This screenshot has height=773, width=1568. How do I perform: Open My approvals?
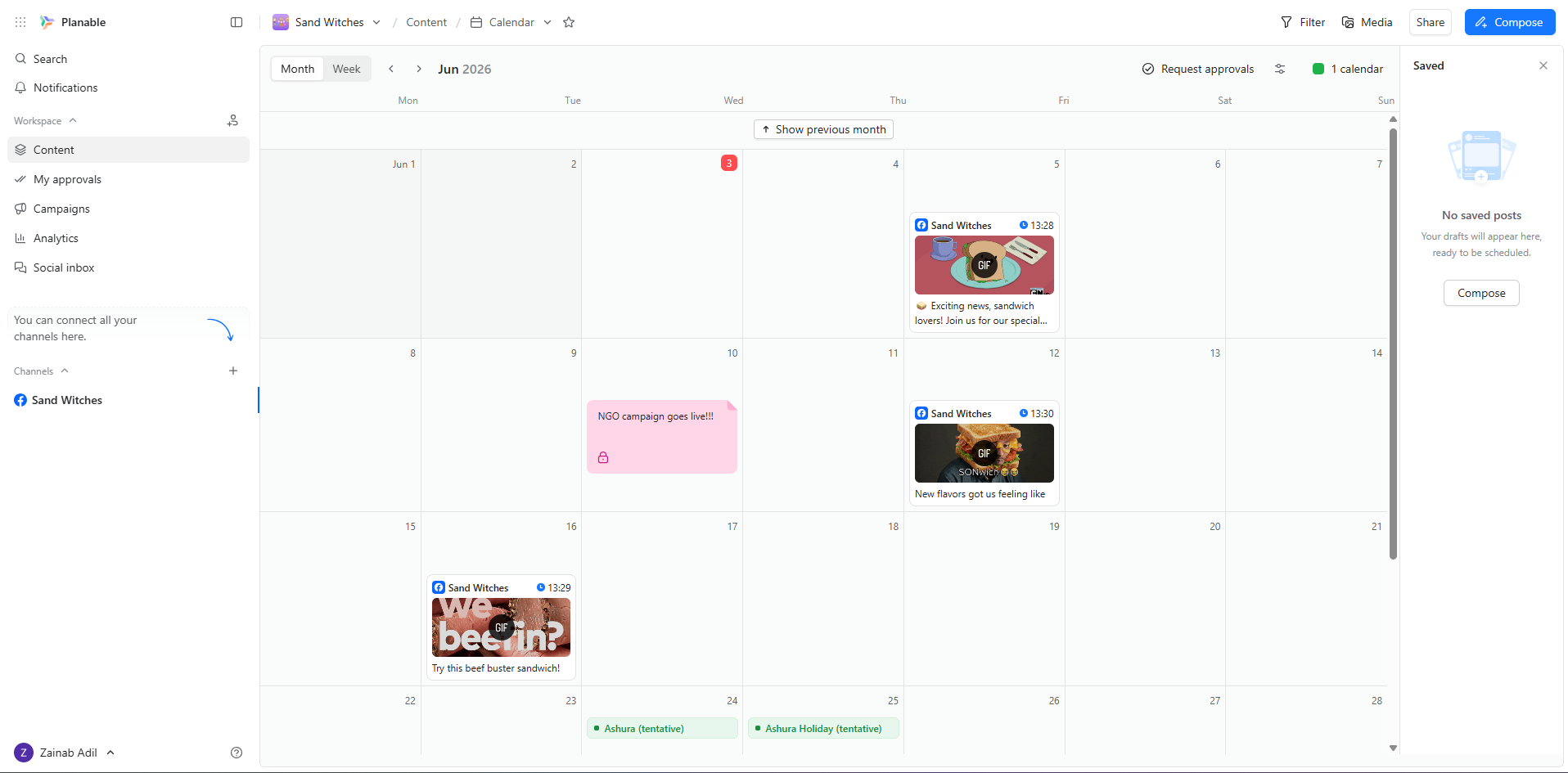(x=128, y=179)
